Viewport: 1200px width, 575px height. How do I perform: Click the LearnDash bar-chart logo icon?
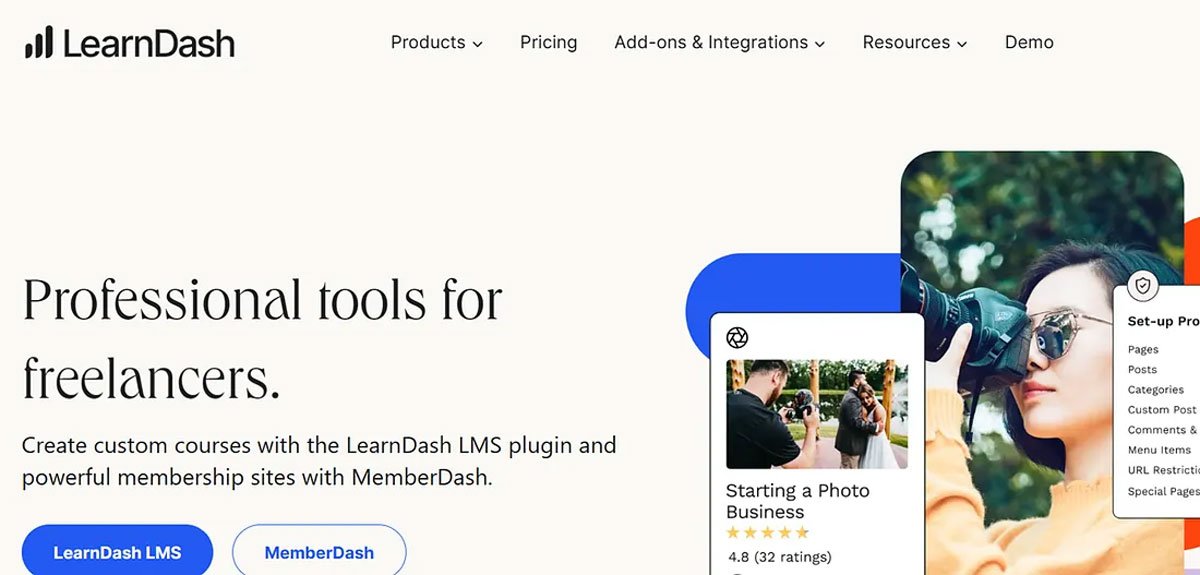[x=38, y=42]
